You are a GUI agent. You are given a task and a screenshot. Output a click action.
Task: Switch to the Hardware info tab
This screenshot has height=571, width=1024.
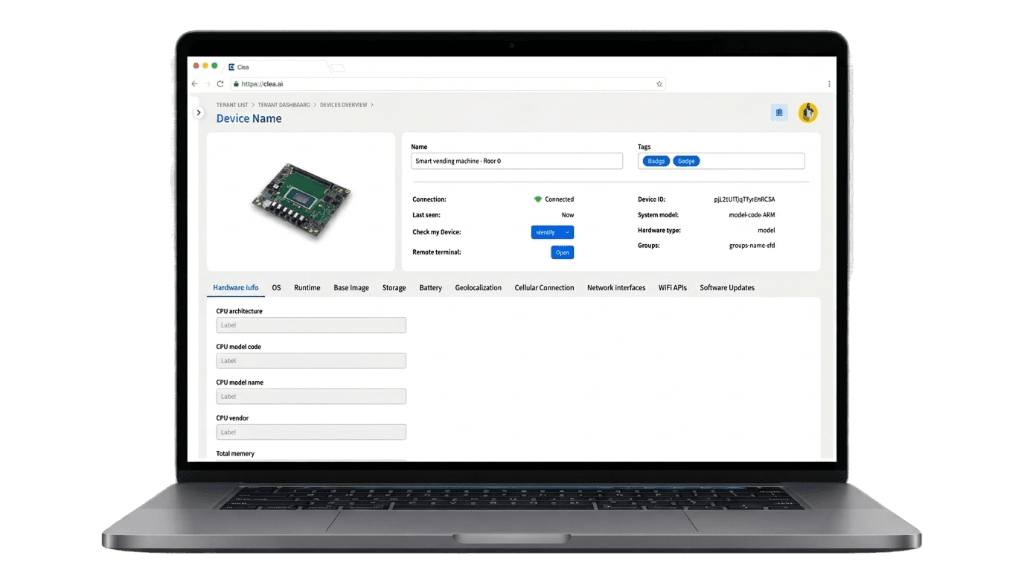235,287
